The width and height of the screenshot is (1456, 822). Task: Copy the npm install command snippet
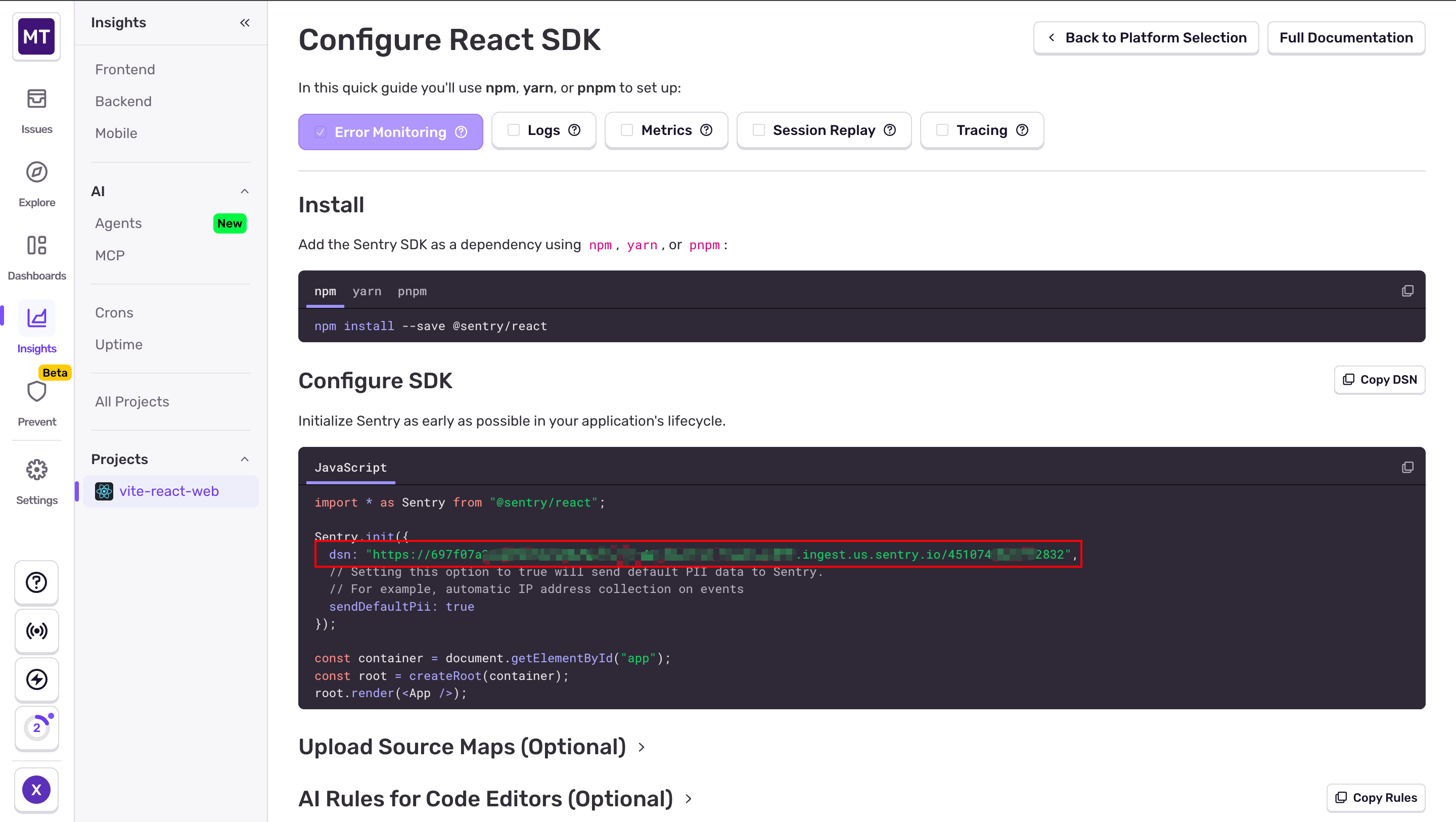tap(1407, 291)
